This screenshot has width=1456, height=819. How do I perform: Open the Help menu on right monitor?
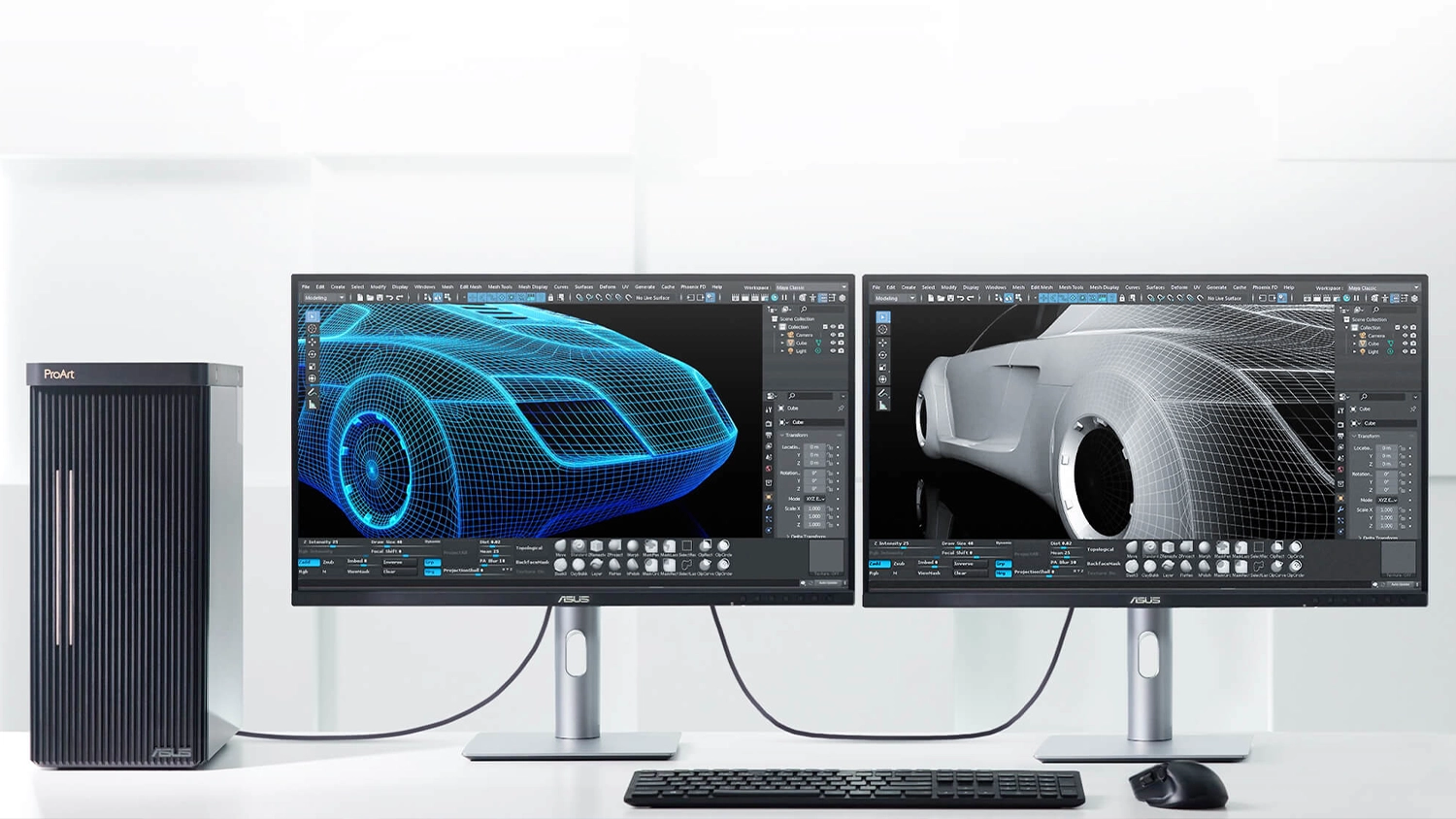(1289, 287)
